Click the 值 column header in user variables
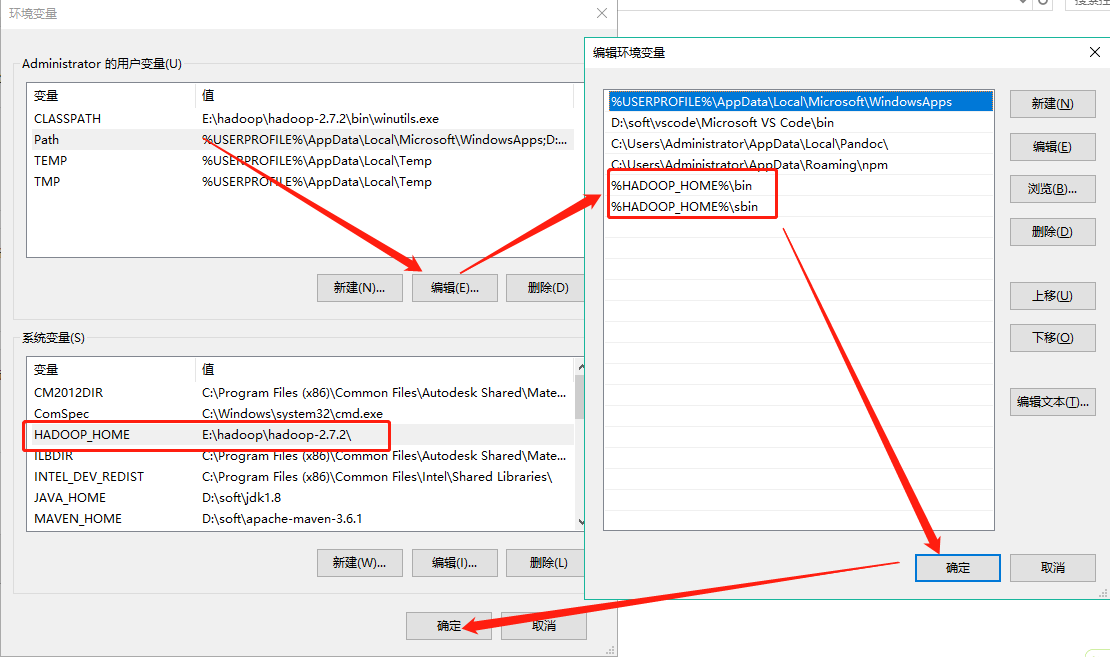This screenshot has width=1110, height=657. (x=384, y=96)
